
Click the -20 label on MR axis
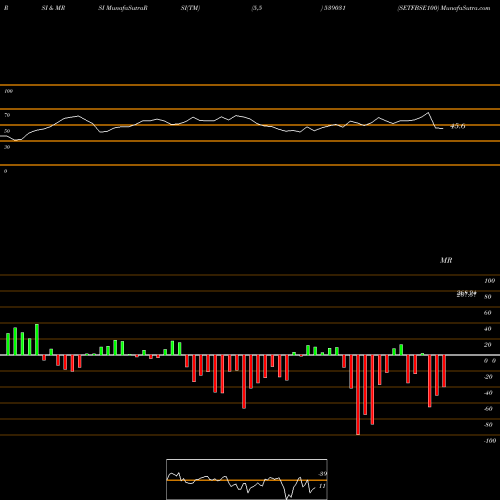pos(488,377)
